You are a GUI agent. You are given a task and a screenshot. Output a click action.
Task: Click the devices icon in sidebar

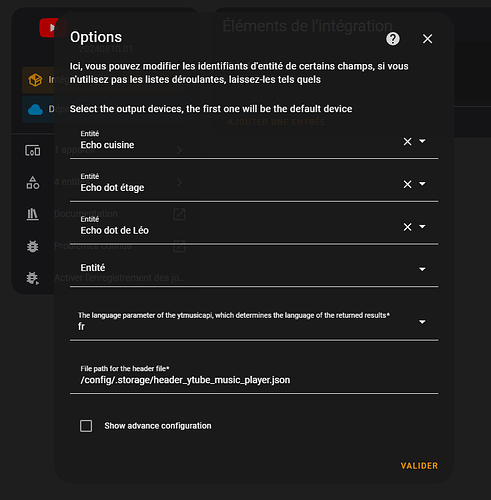coord(33,151)
